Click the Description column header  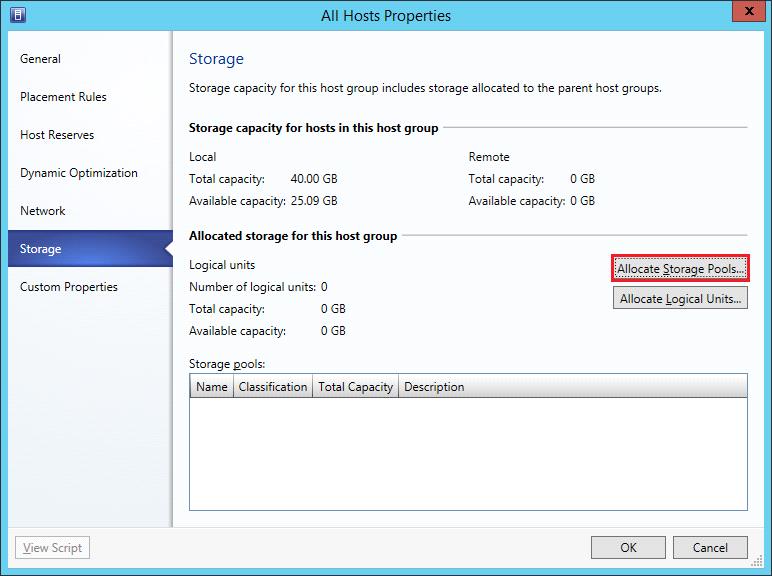pyautogui.click(x=434, y=387)
